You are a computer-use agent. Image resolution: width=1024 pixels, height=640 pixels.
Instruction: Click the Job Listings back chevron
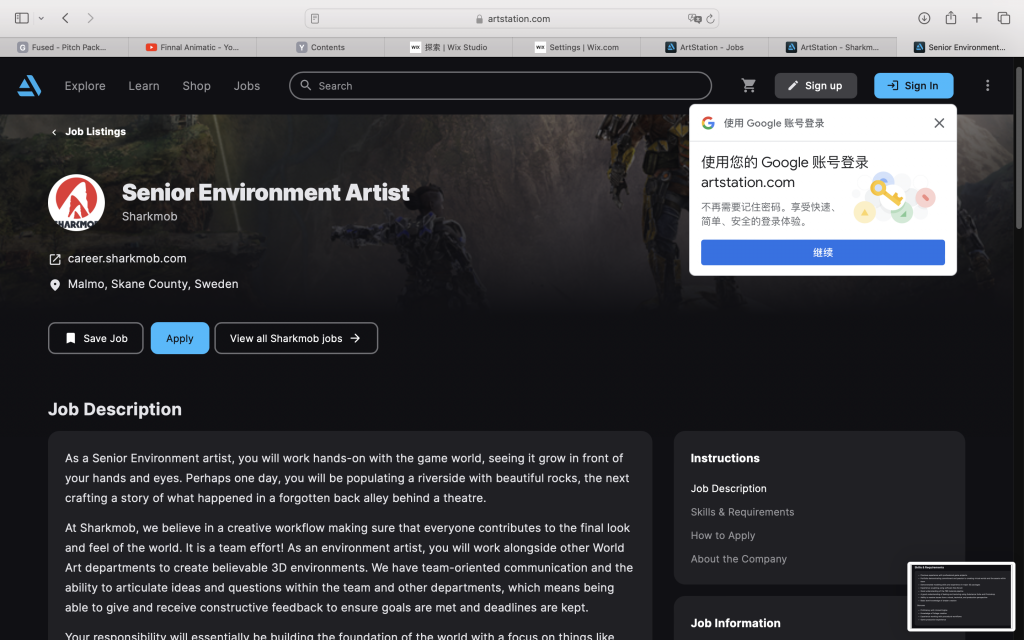coord(54,132)
